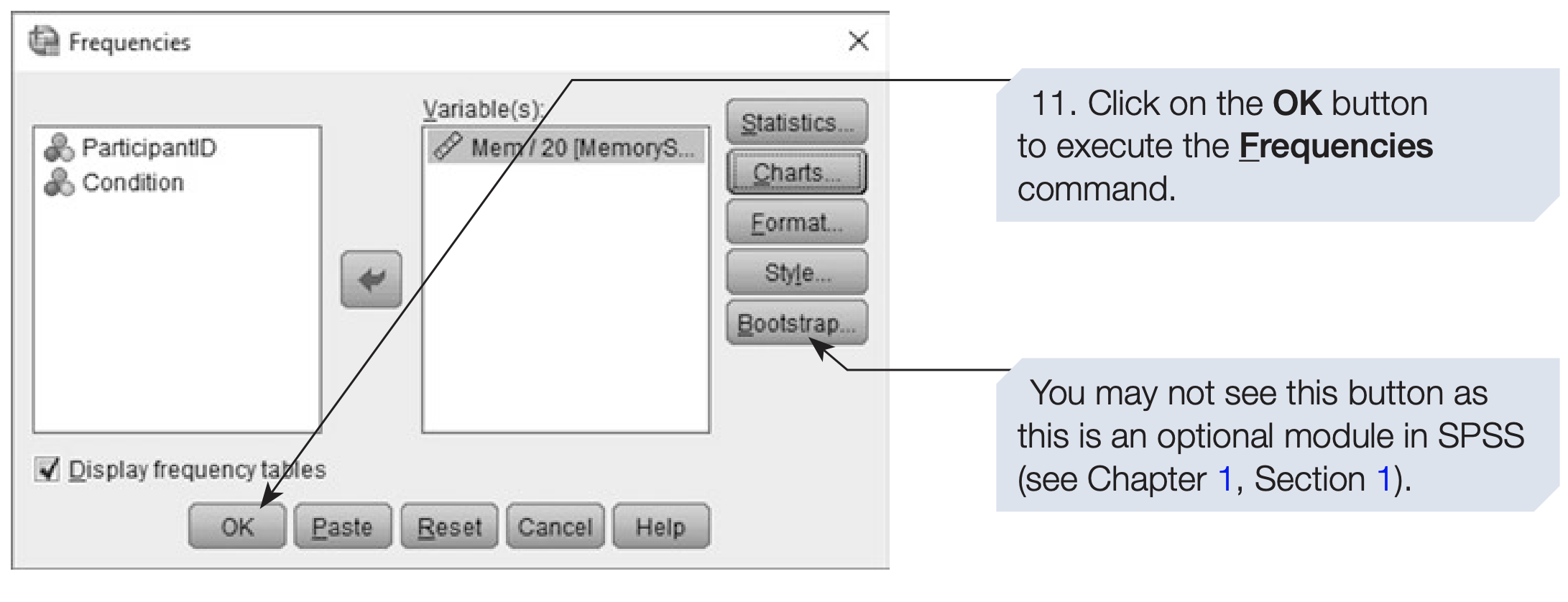Click the Frequencies dialog title icon
Image resolution: width=1568 pixels, height=602 pixels.
tap(44, 42)
